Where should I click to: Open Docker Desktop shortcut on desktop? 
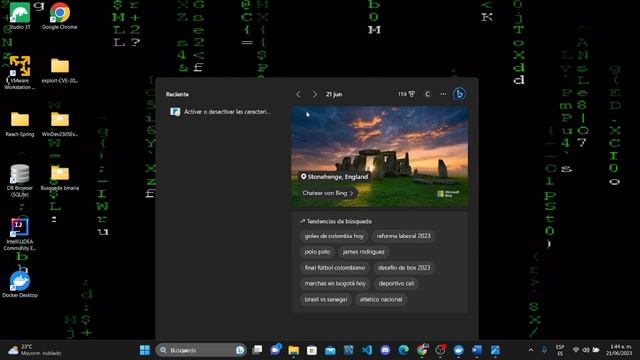(20, 285)
